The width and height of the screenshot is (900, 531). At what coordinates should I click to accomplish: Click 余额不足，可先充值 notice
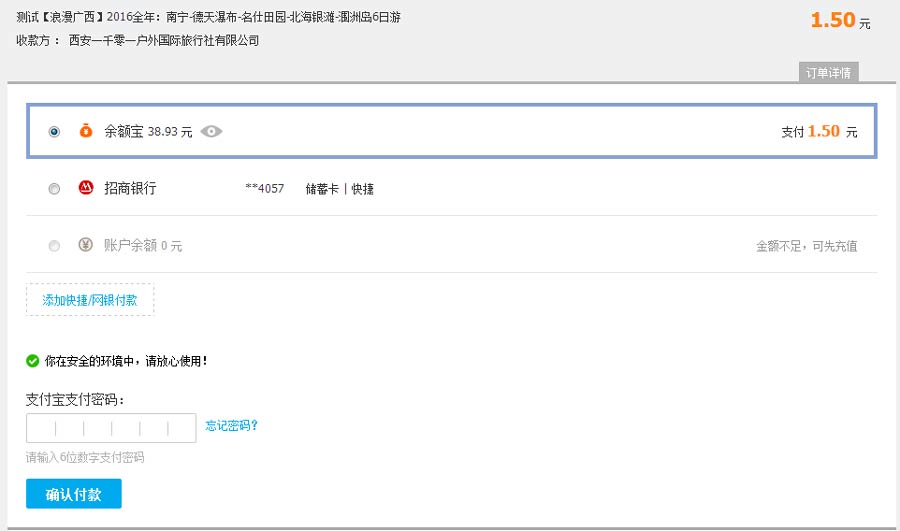[806, 246]
